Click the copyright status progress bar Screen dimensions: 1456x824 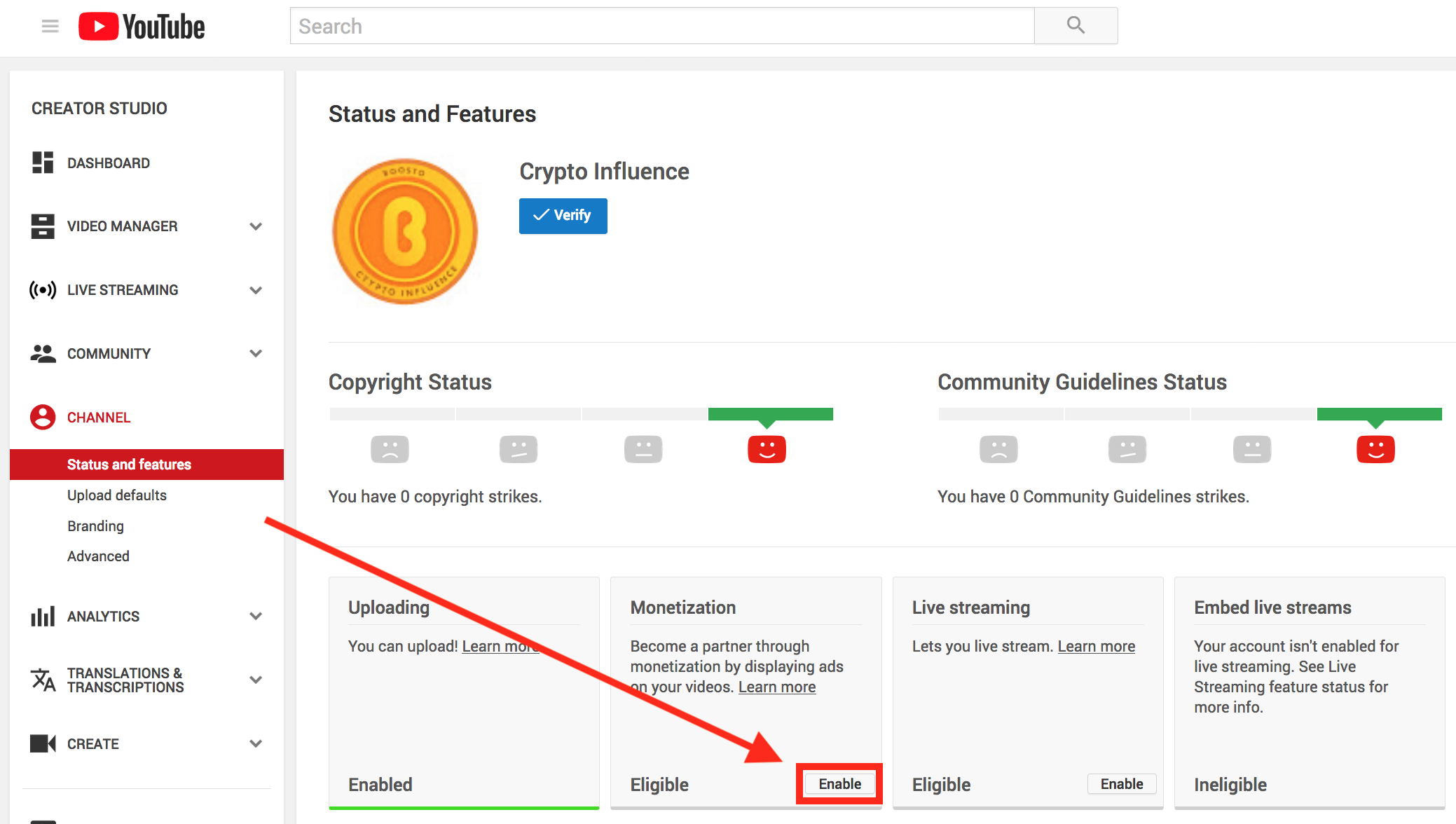pyautogui.click(x=581, y=411)
